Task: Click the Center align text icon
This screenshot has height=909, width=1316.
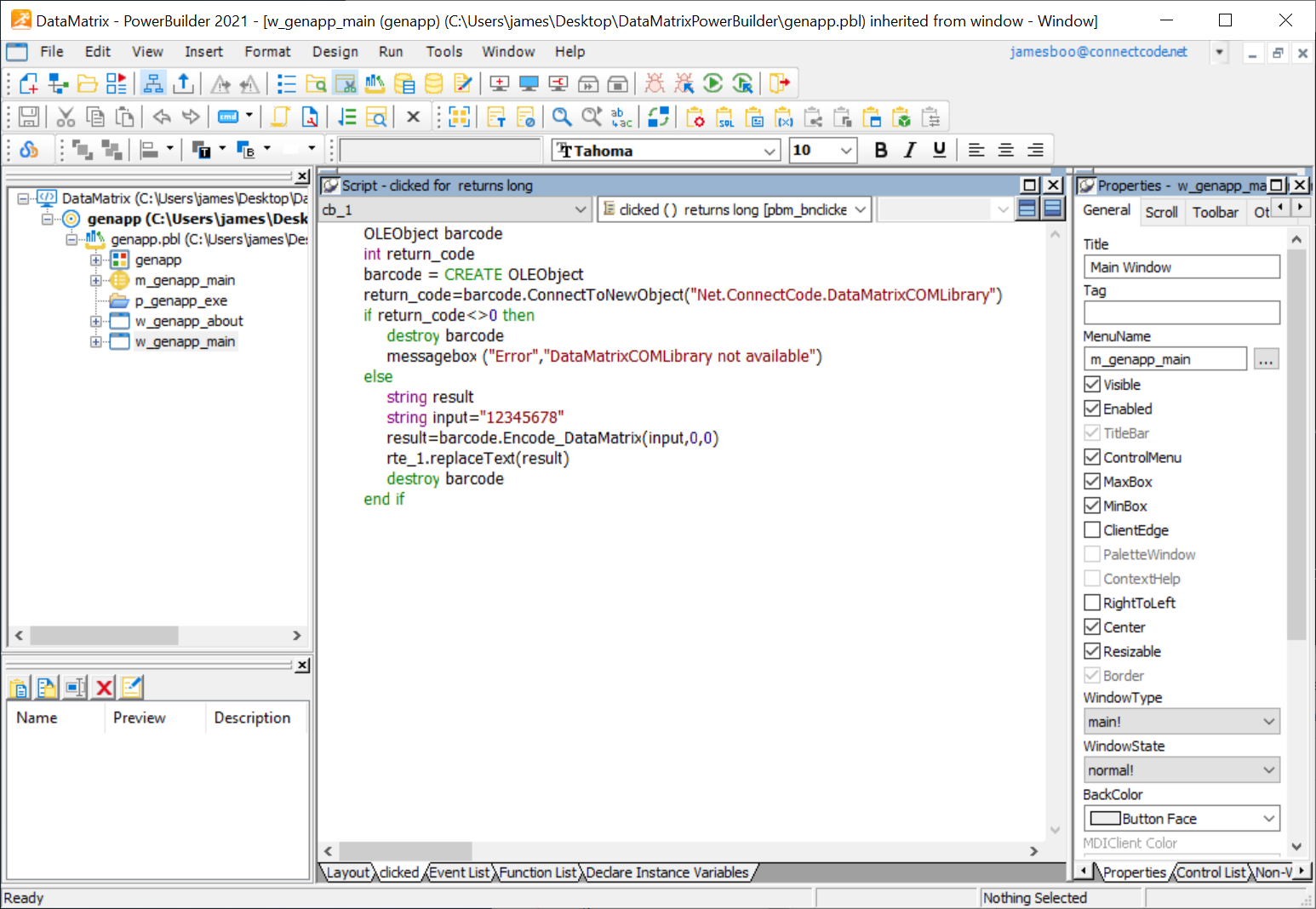Action: pyautogui.click(x=1006, y=150)
